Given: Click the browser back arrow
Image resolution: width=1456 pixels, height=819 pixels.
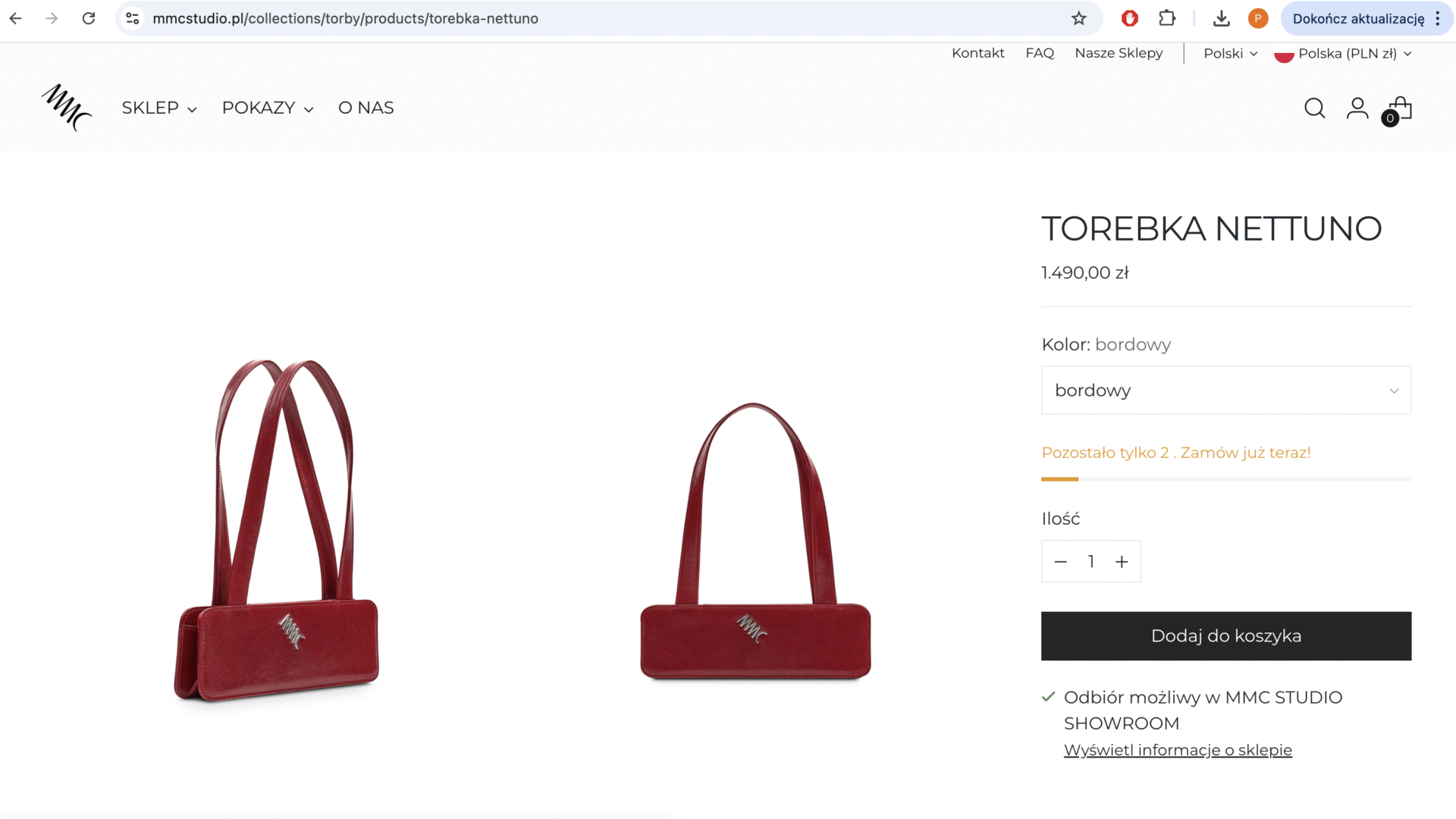Looking at the screenshot, I should (16, 18).
